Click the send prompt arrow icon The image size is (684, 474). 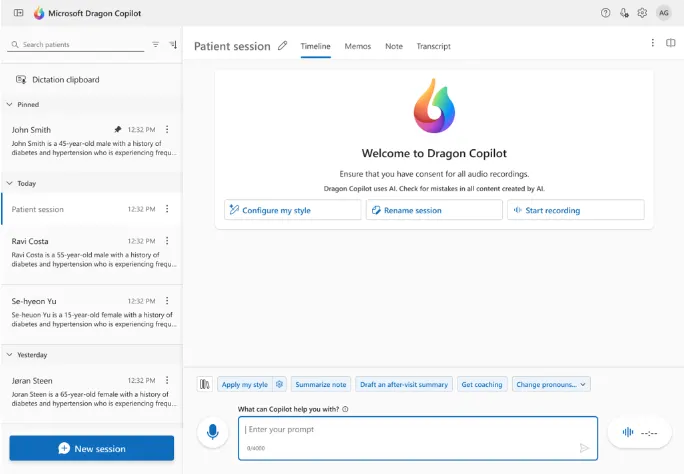[584, 448]
